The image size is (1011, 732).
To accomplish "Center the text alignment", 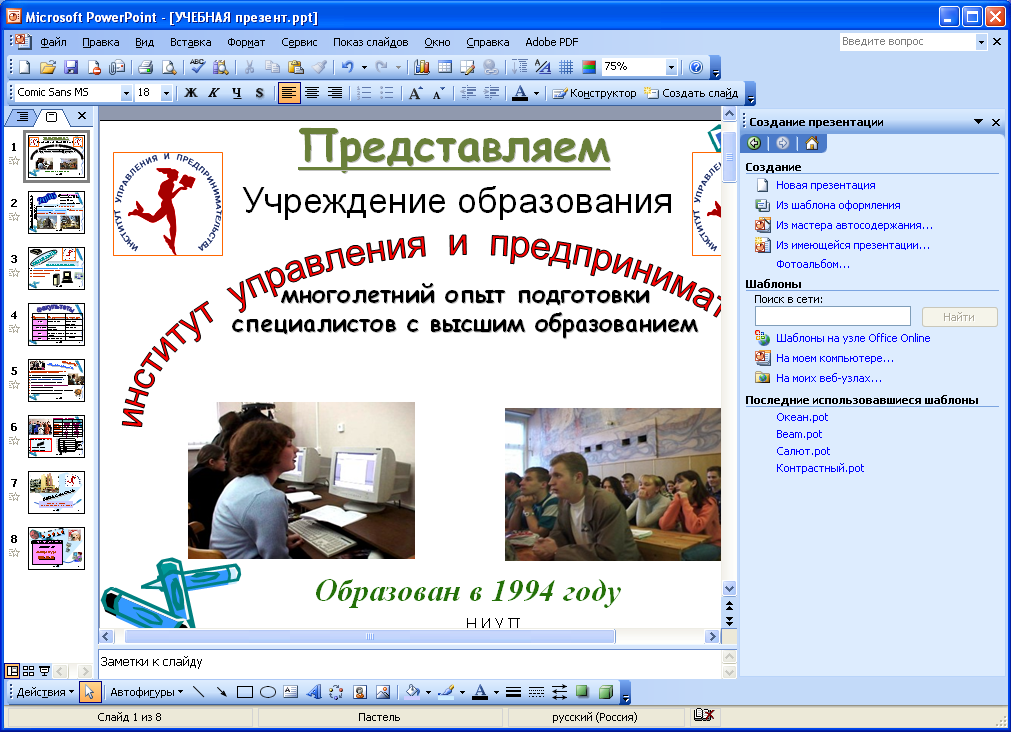I will tap(312, 93).
